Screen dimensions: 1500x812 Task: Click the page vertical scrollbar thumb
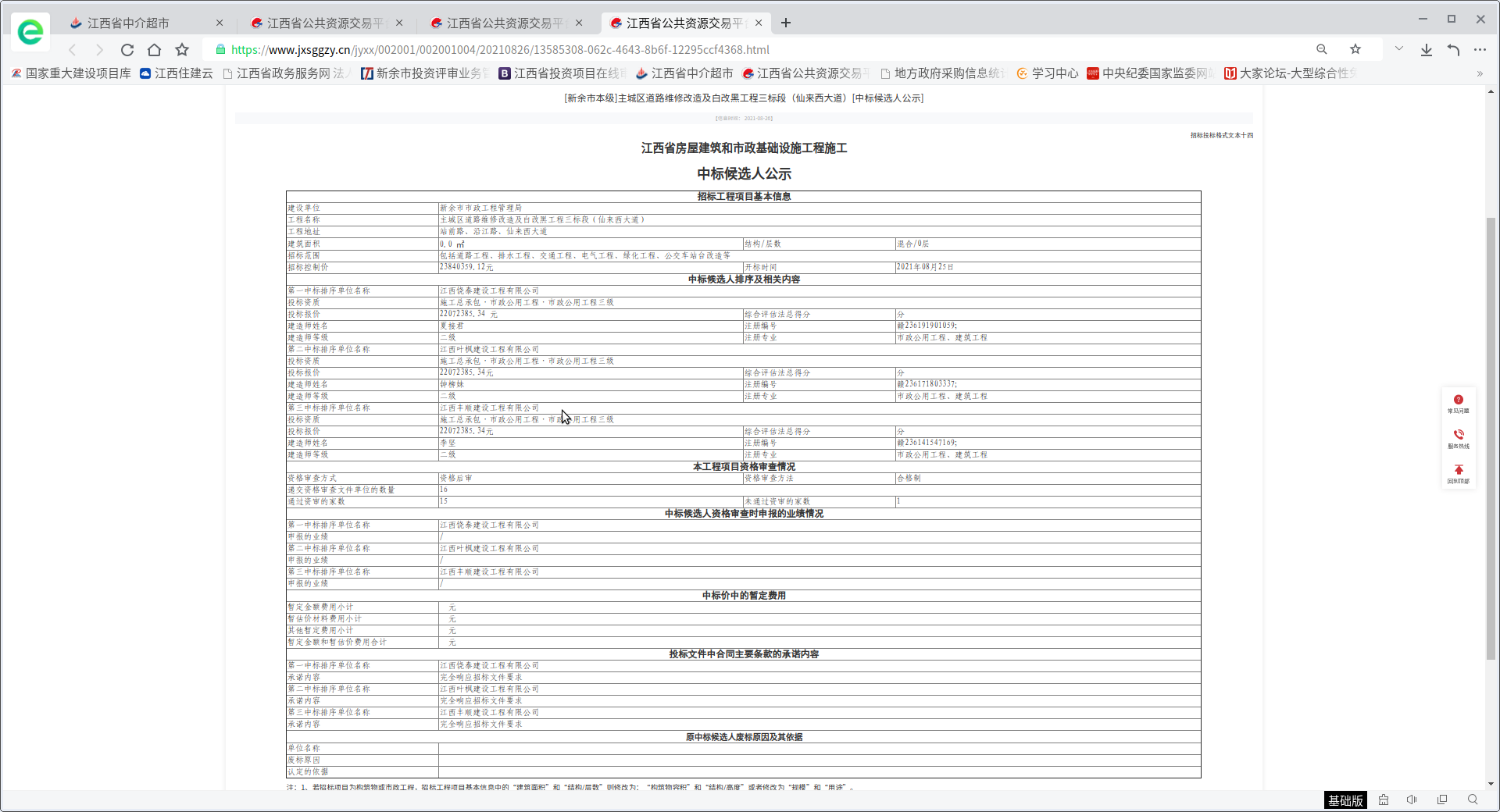pyautogui.click(x=1491, y=437)
